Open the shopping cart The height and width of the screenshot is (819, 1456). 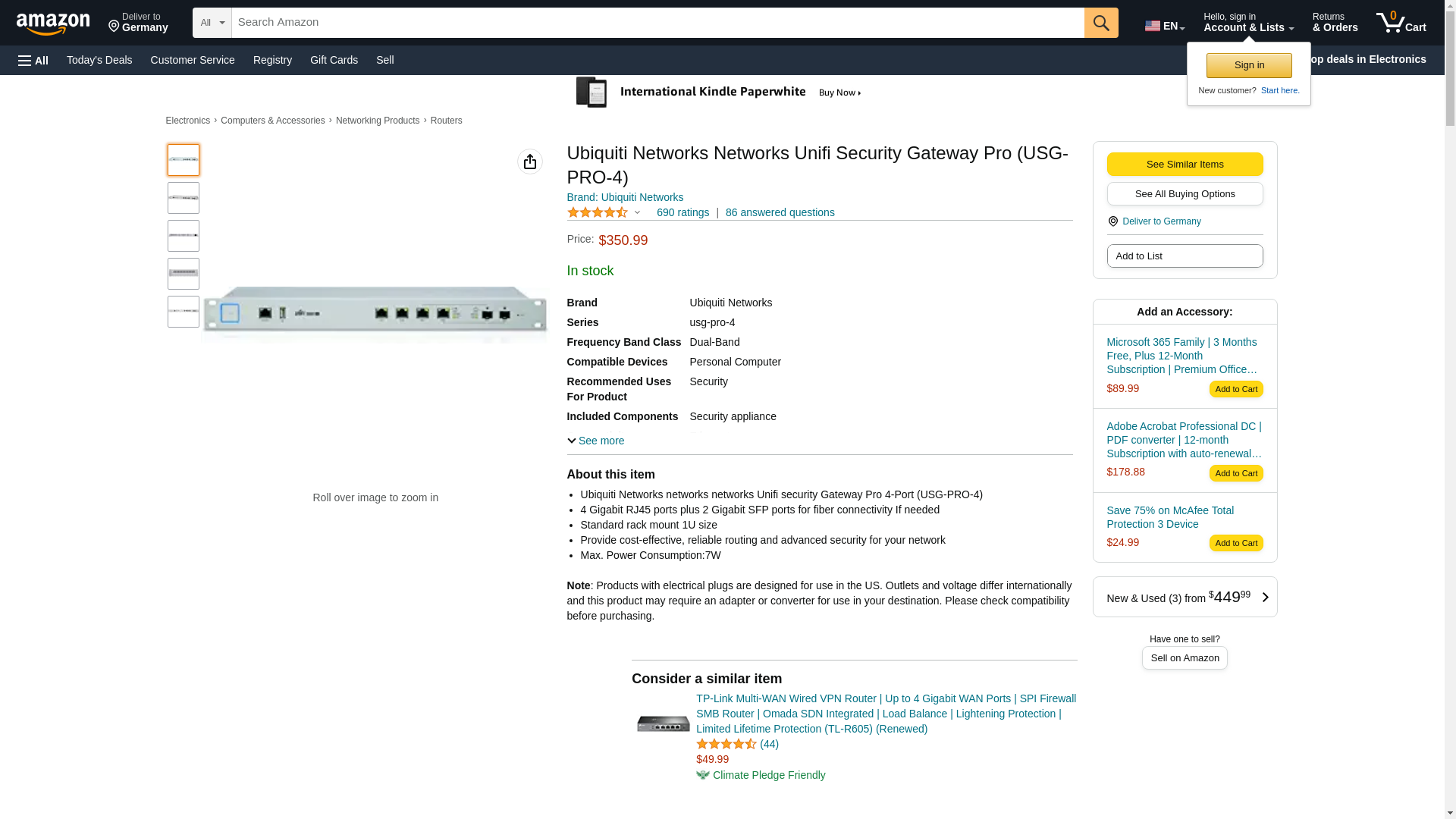1401,23
